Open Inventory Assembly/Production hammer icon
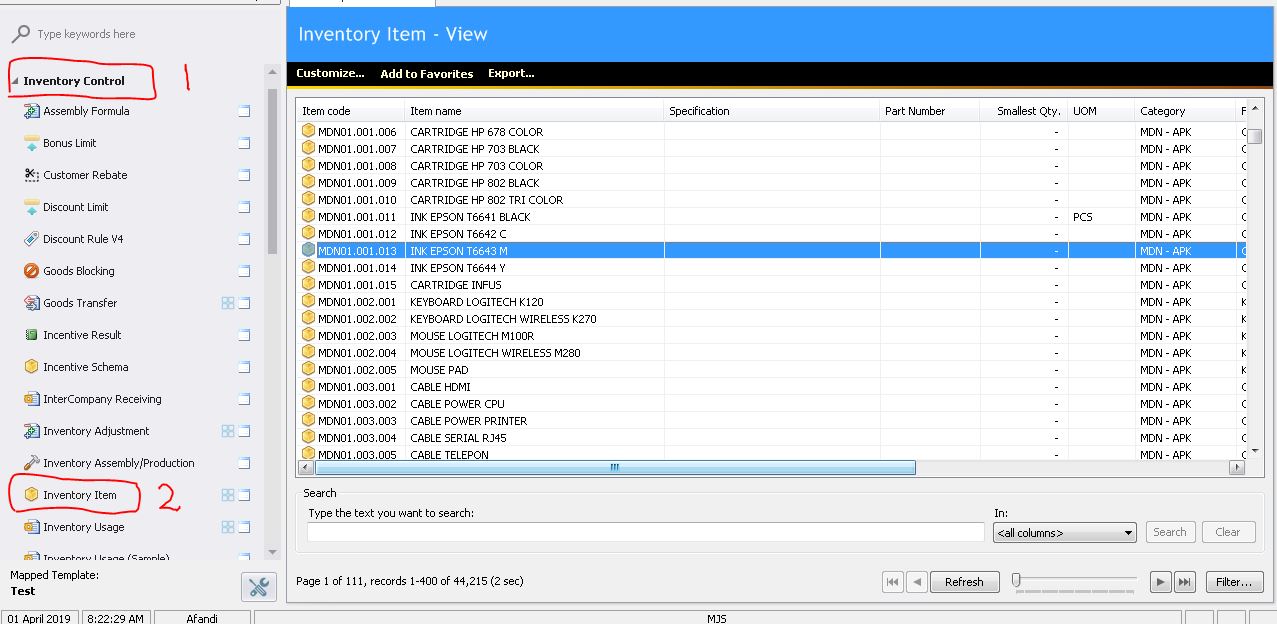 31,463
